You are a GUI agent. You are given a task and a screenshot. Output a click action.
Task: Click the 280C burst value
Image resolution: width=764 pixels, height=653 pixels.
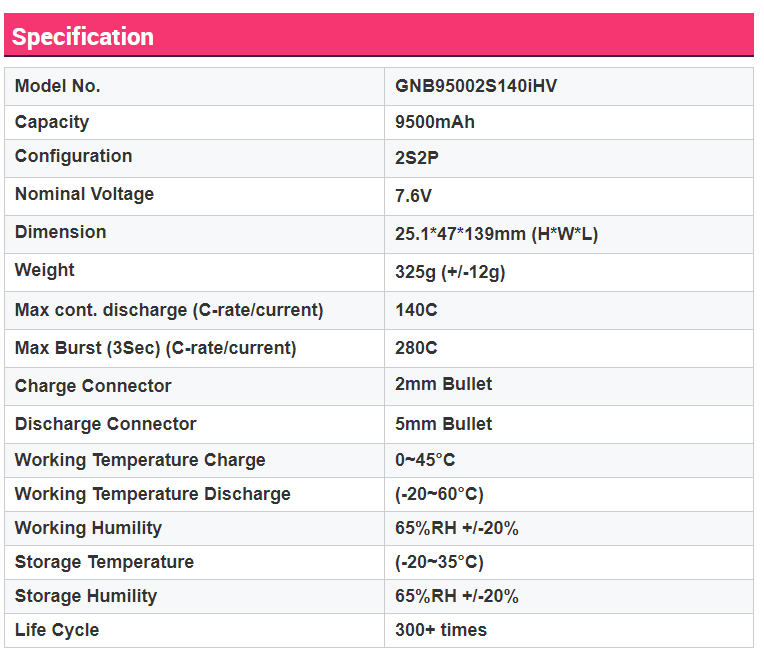point(416,348)
